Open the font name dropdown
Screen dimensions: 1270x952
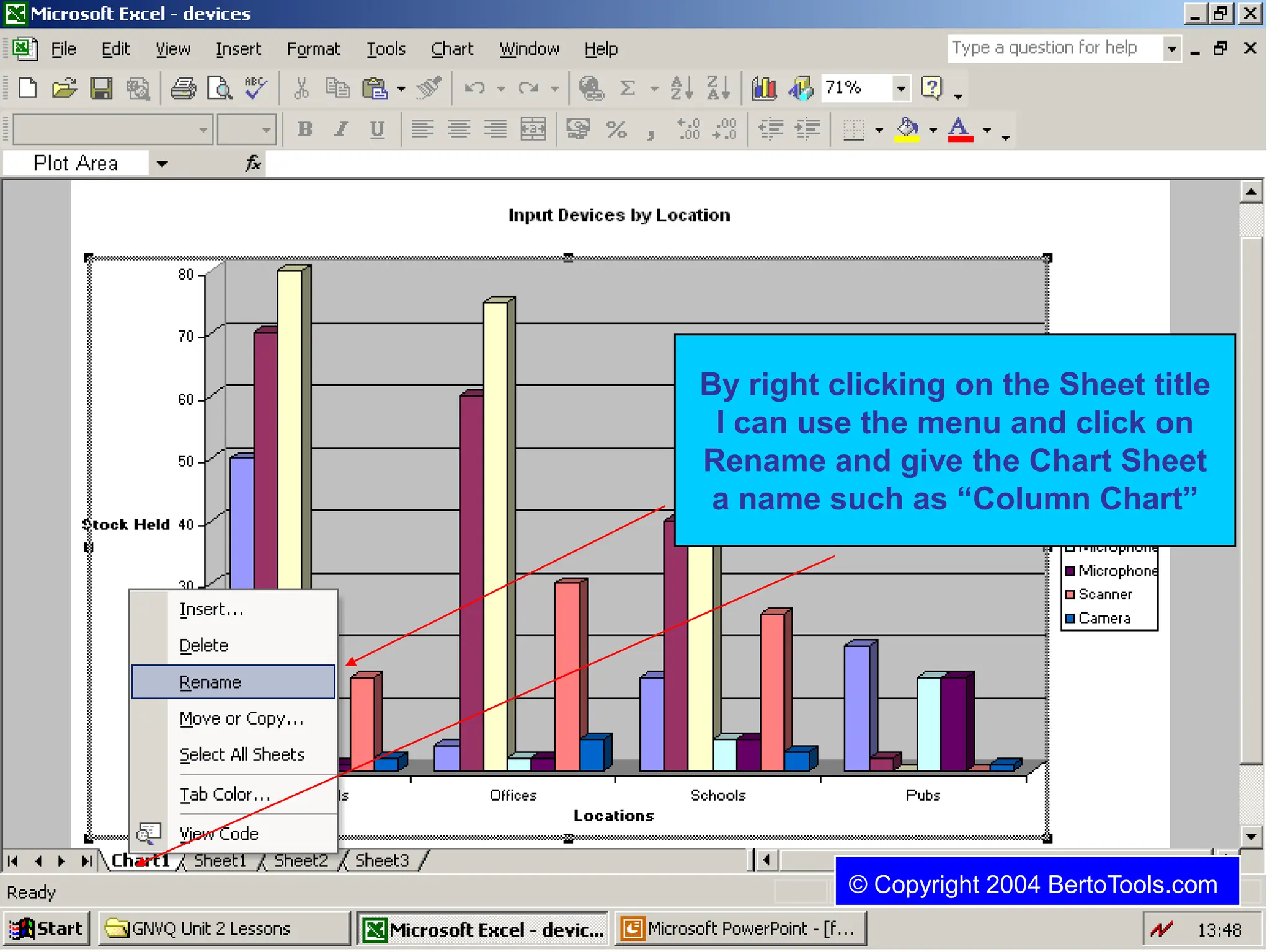pos(203,130)
